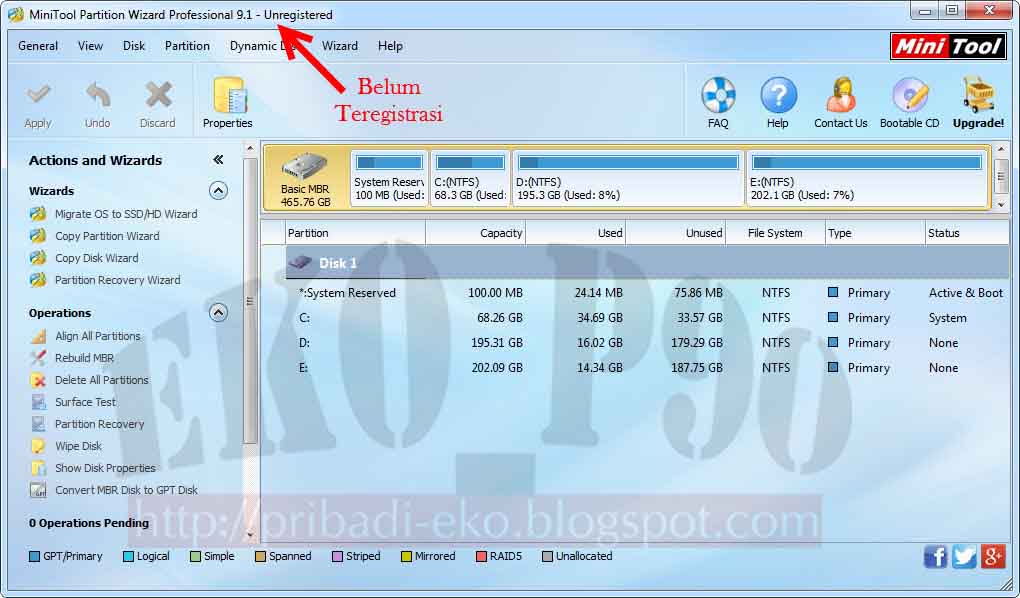
Task: Select the Disk 1 row
Action: point(647,263)
